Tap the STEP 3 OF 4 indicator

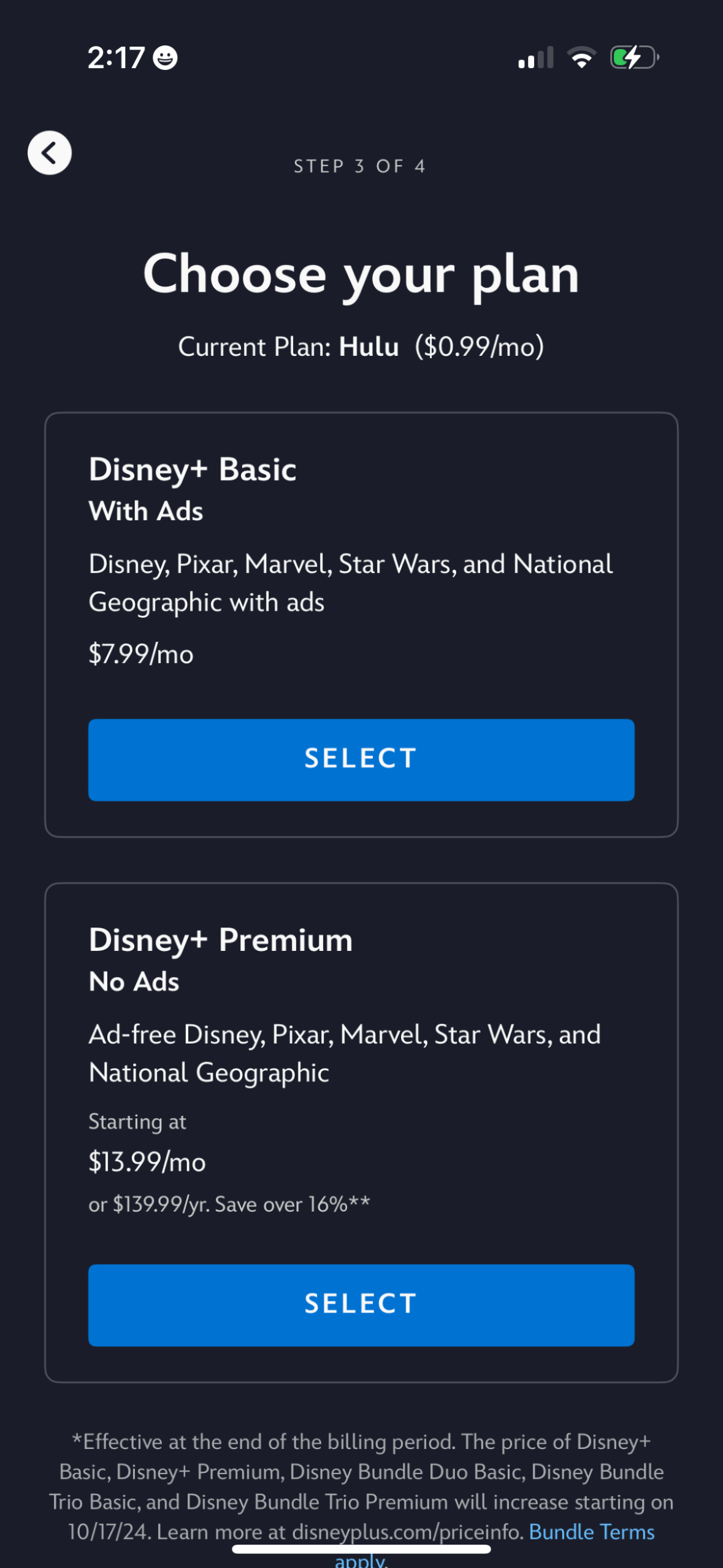point(361,166)
